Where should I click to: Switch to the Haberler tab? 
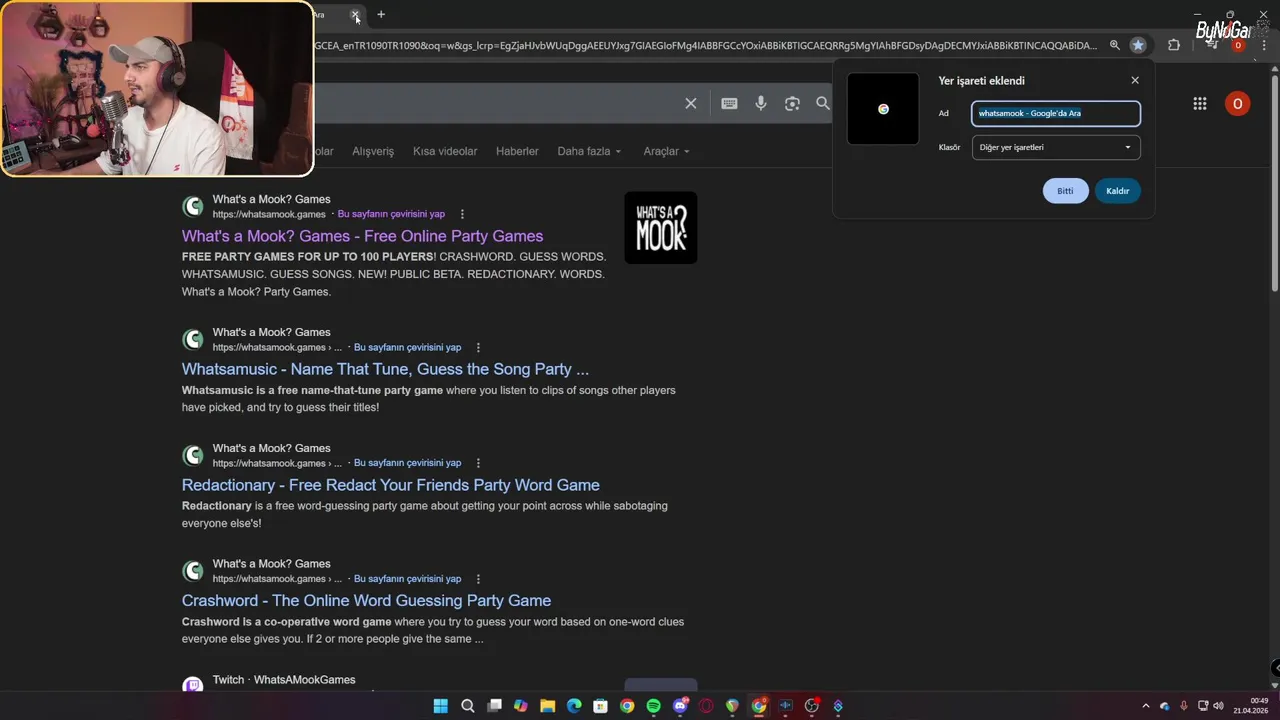(517, 151)
